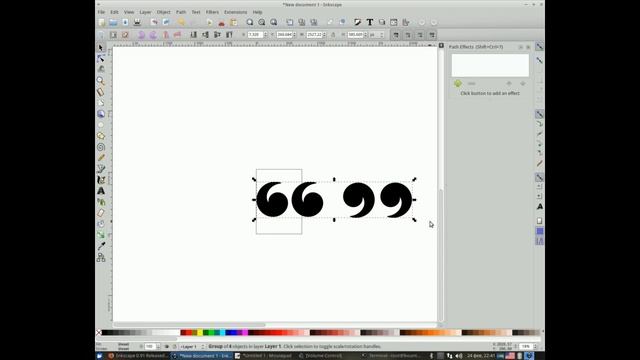640x360 pixels.
Task: Click the New document icon
Action: (101, 22)
